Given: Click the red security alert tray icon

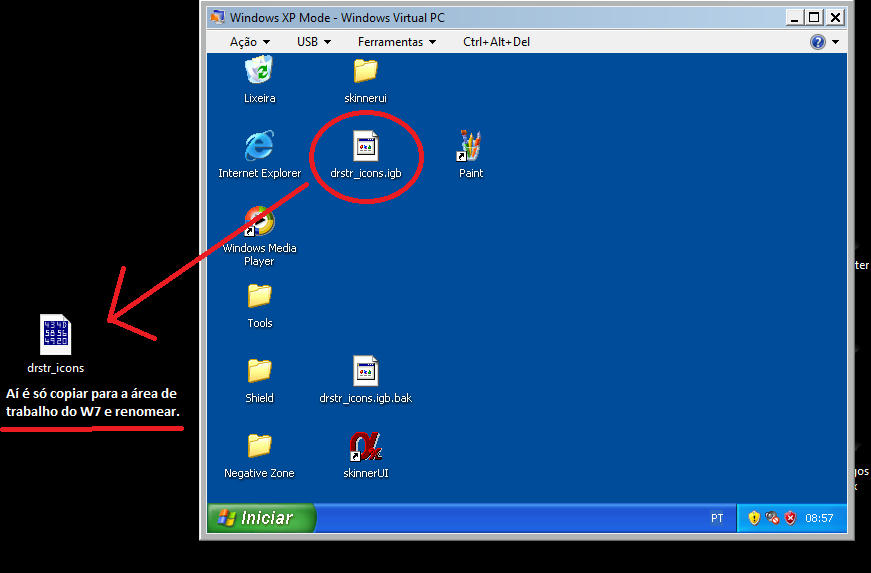Looking at the screenshot, I should 790,518.
